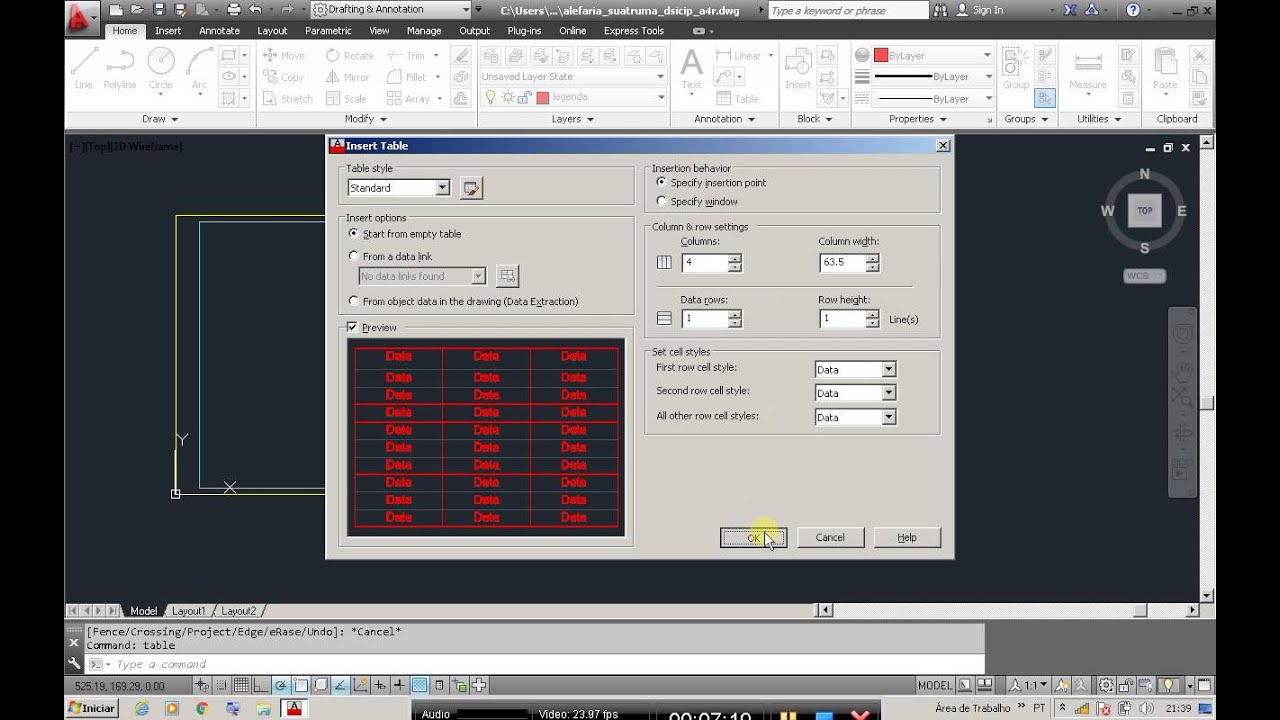Open Second row cell style dropdown
Screen dimensions: 1280x720
pos(888,393)
